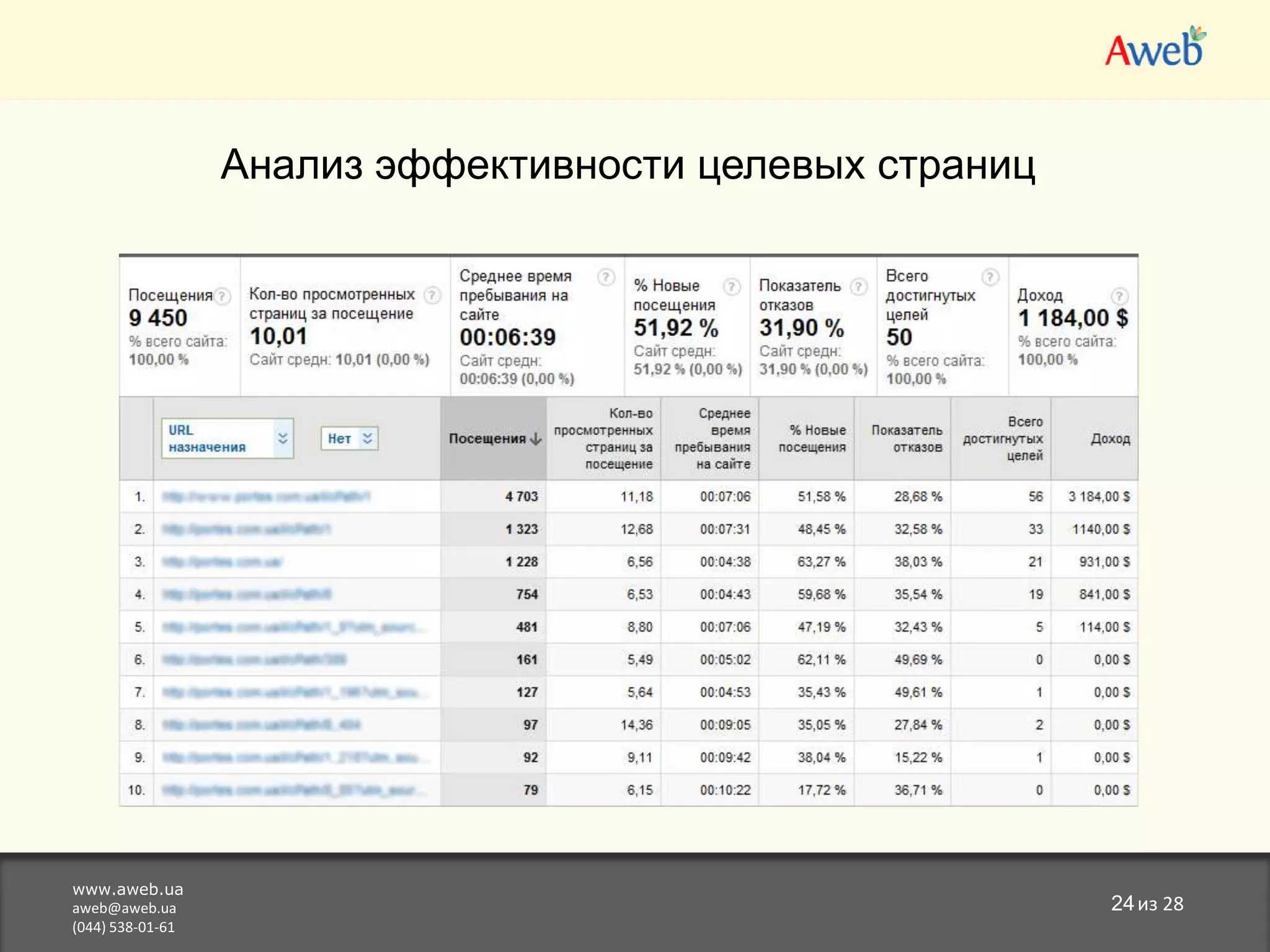Select time on site 00:09:42

coord(726,757)
